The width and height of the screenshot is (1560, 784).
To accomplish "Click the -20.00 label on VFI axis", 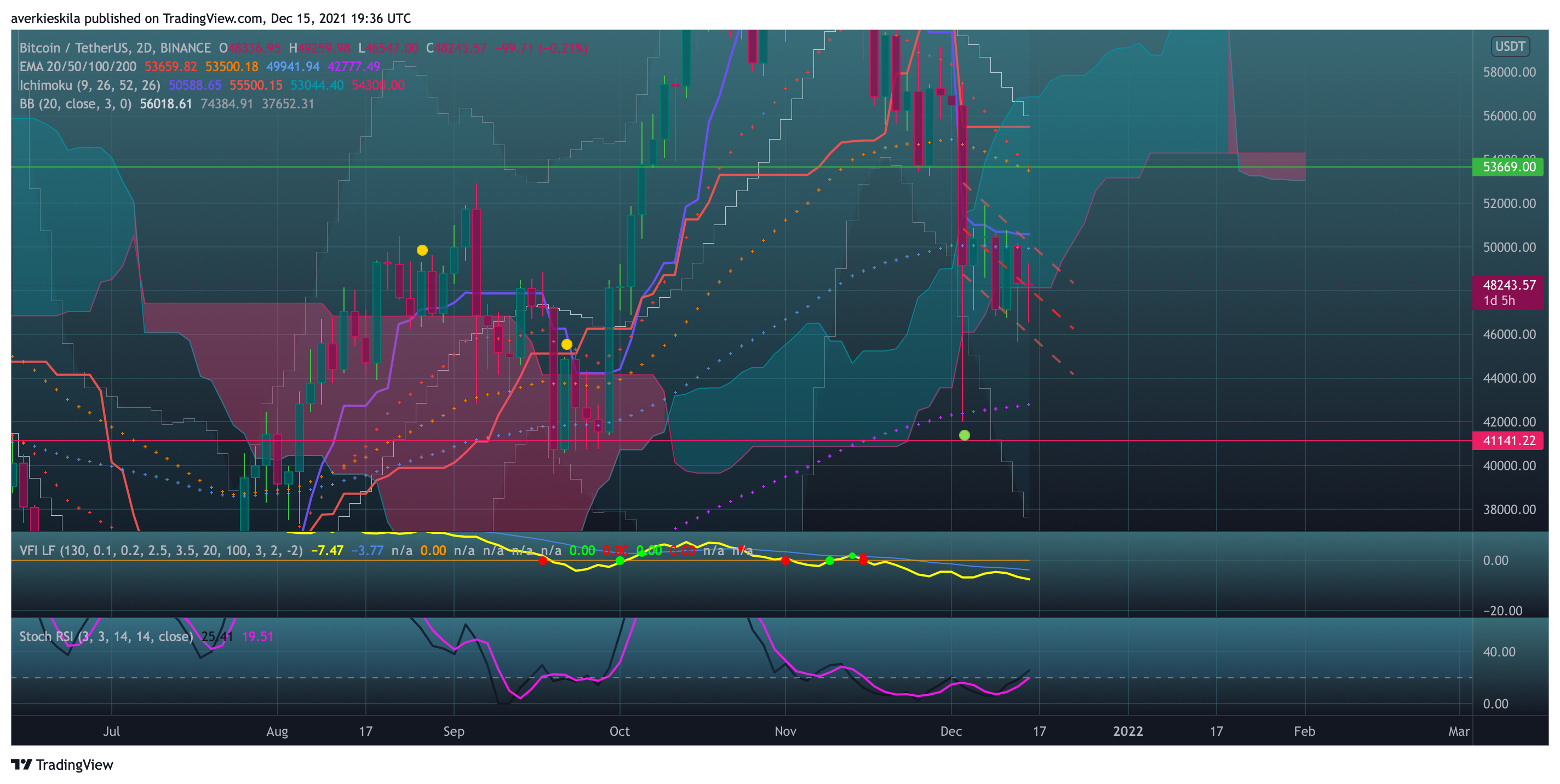I will (1502, 611).
